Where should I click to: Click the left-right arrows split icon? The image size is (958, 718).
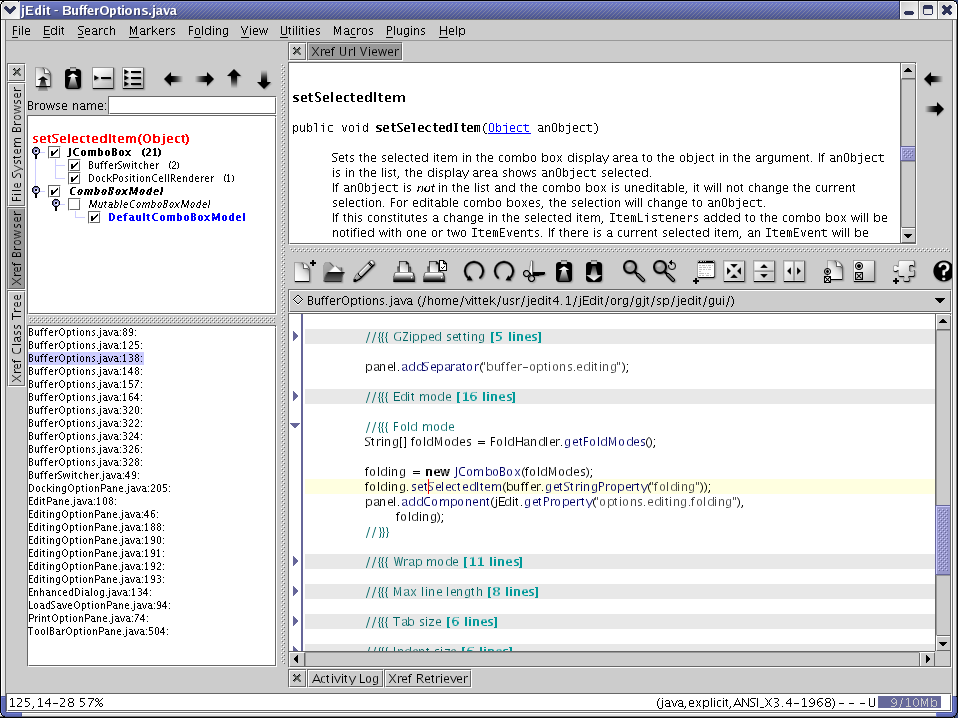(794, 271)
